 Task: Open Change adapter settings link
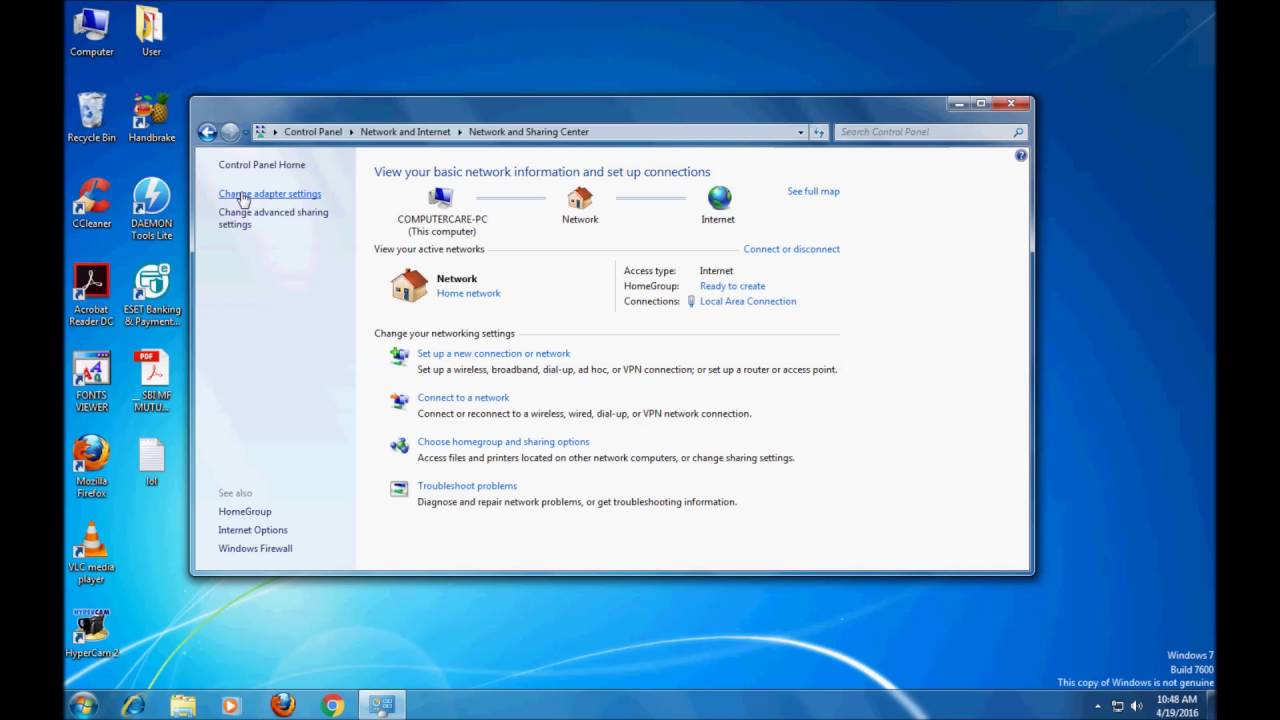point(270,194)
